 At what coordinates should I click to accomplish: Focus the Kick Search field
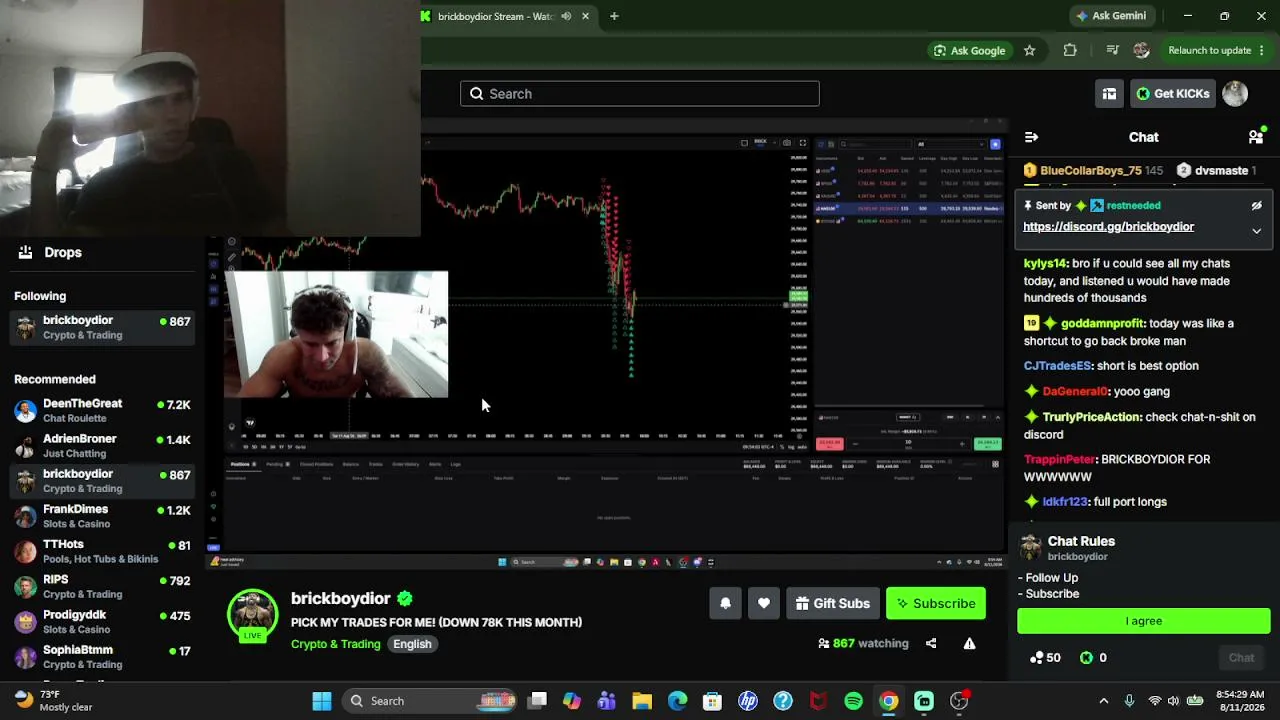point(640,94)
